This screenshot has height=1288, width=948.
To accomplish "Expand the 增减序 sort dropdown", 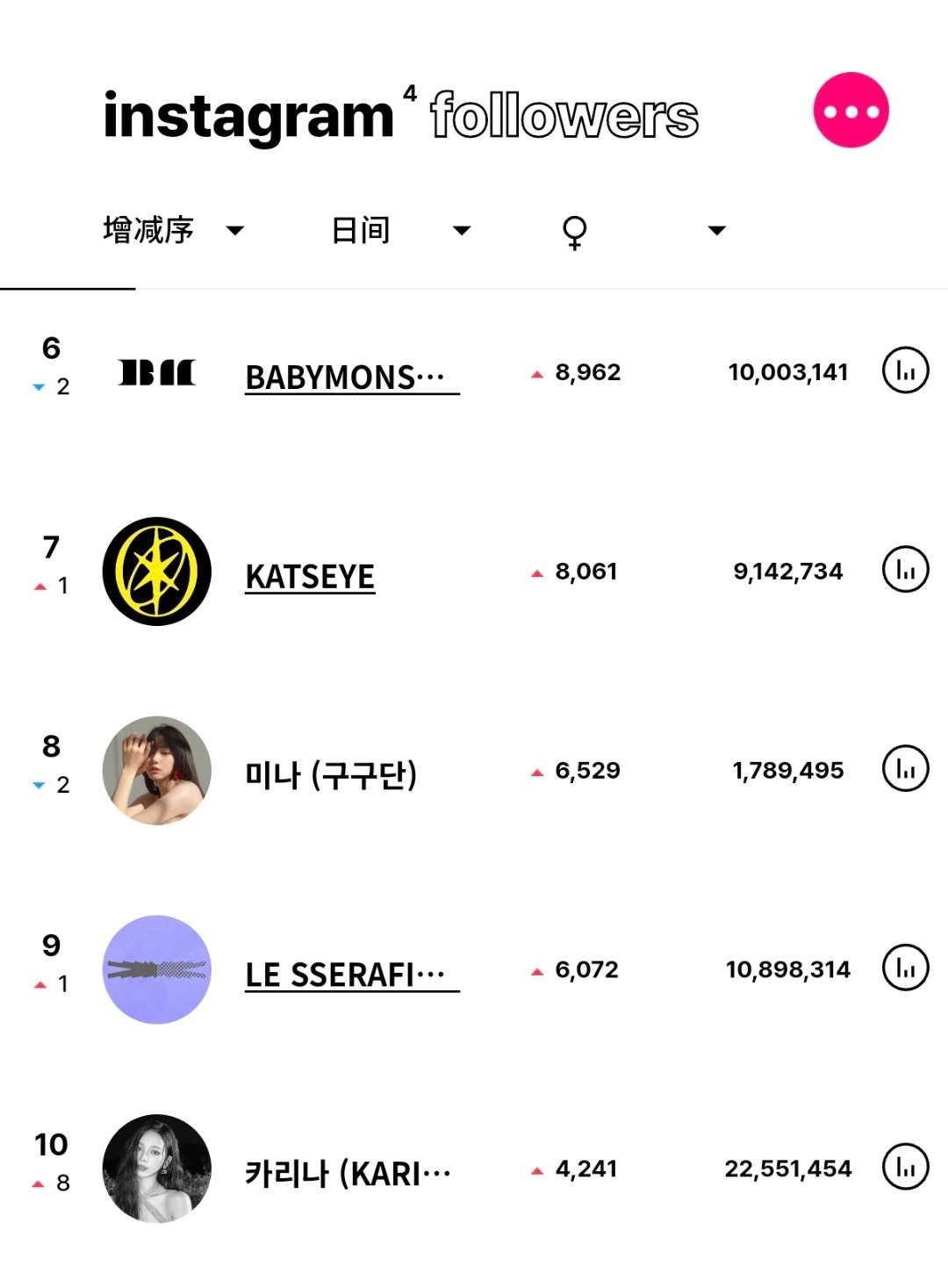I will 173,230.
